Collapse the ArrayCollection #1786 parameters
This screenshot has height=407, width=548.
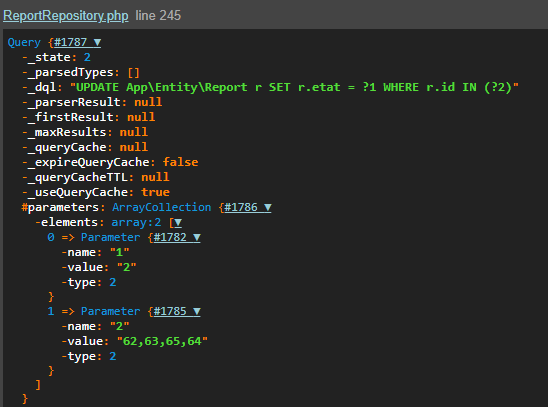(x=267, y=208)
